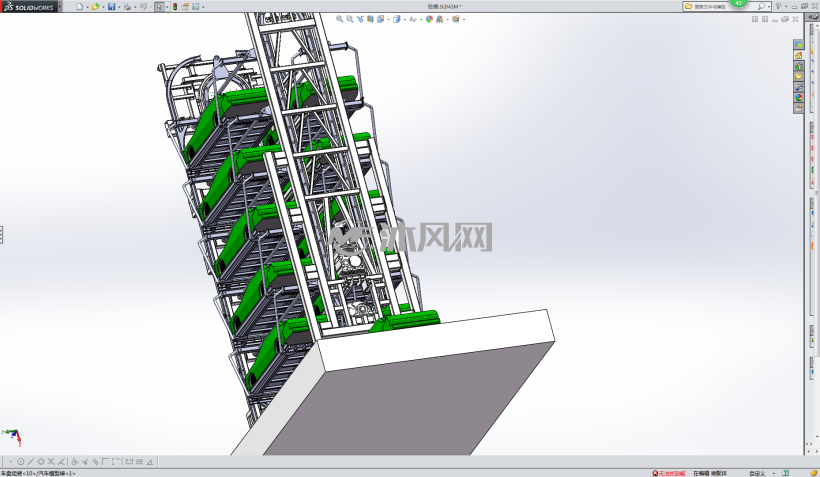Click the Apply Scene icon
This screenshot has width=820, height=477.
[x=440, y=19]
